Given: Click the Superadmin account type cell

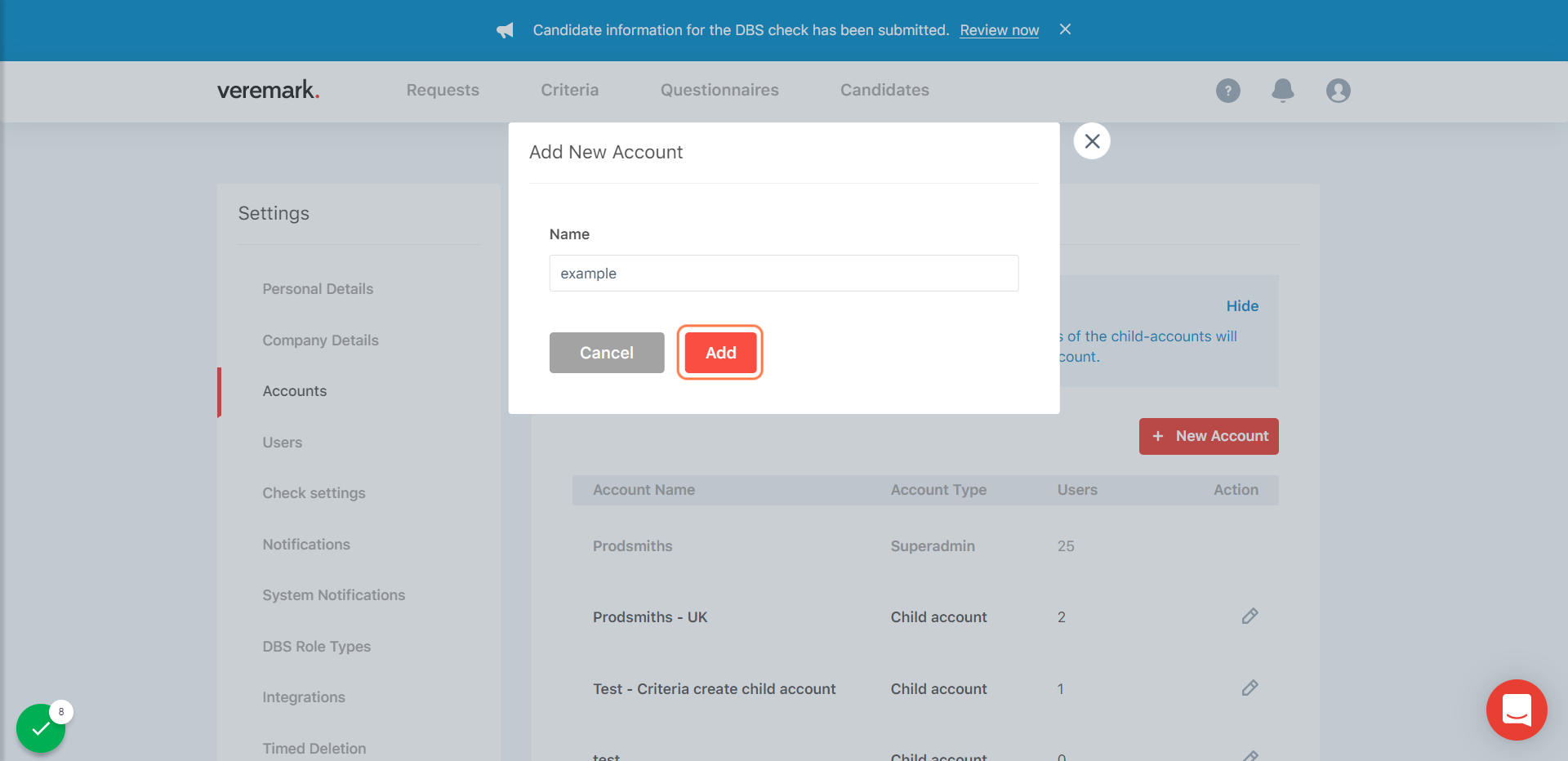Looking at the screenshot, I should (933, 546).
